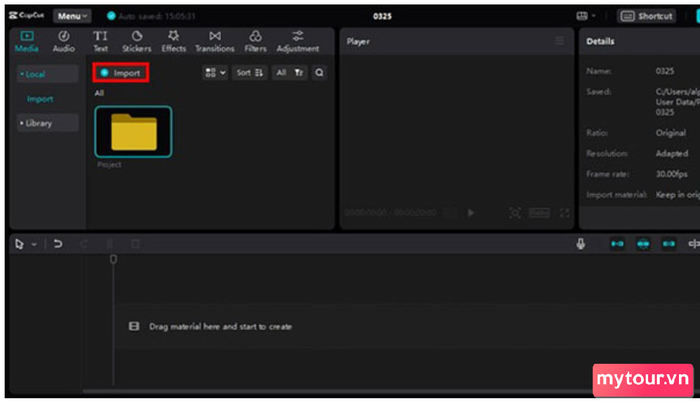Click the media search magnifier icon
Screen dimensions: 700x405
pyautogui.click(x=319, y=73)
